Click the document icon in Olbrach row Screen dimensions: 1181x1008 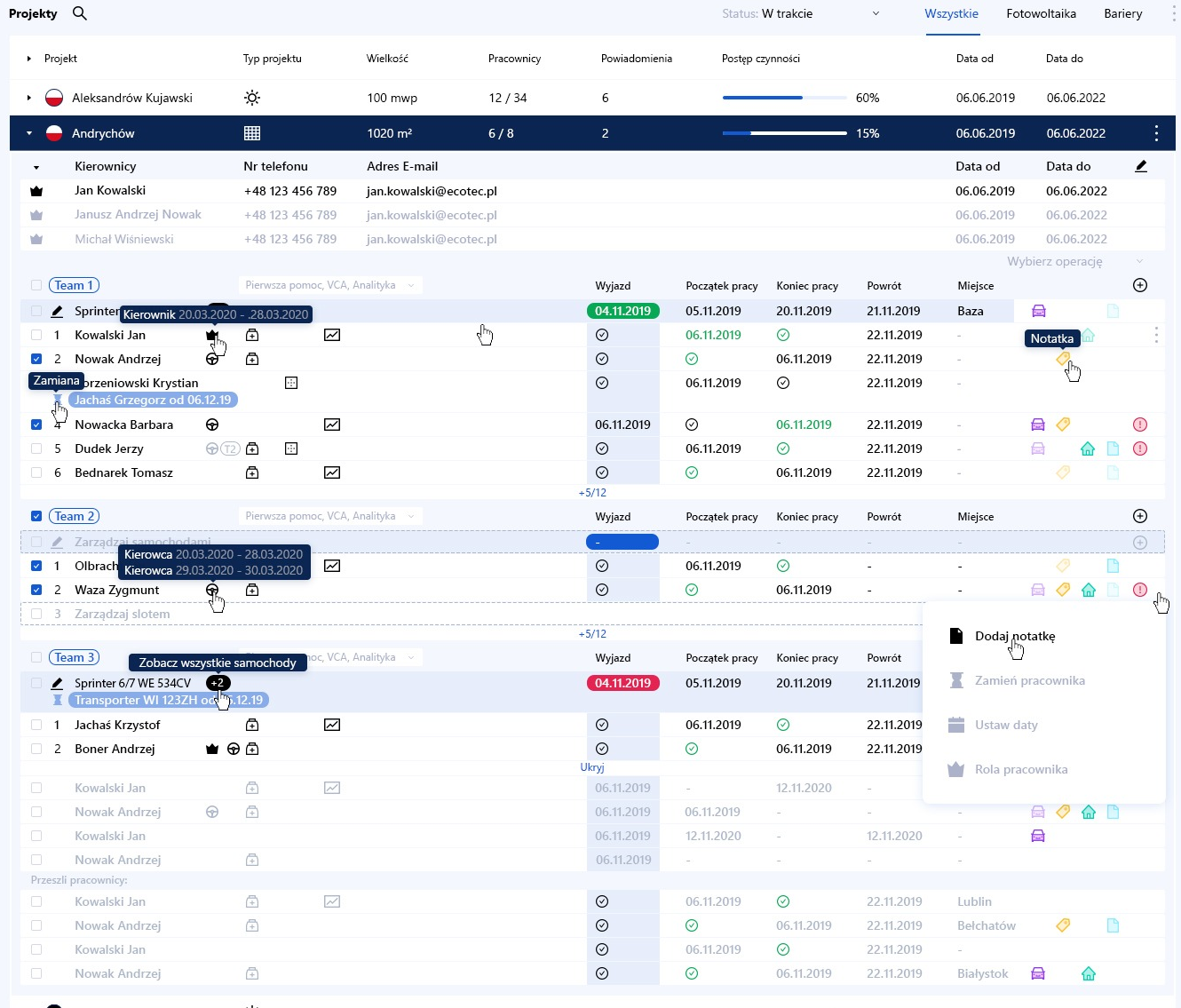click(1113, 566)
